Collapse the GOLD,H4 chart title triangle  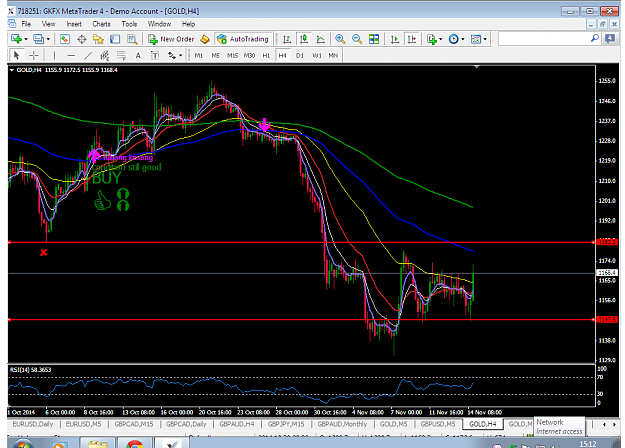12,70
